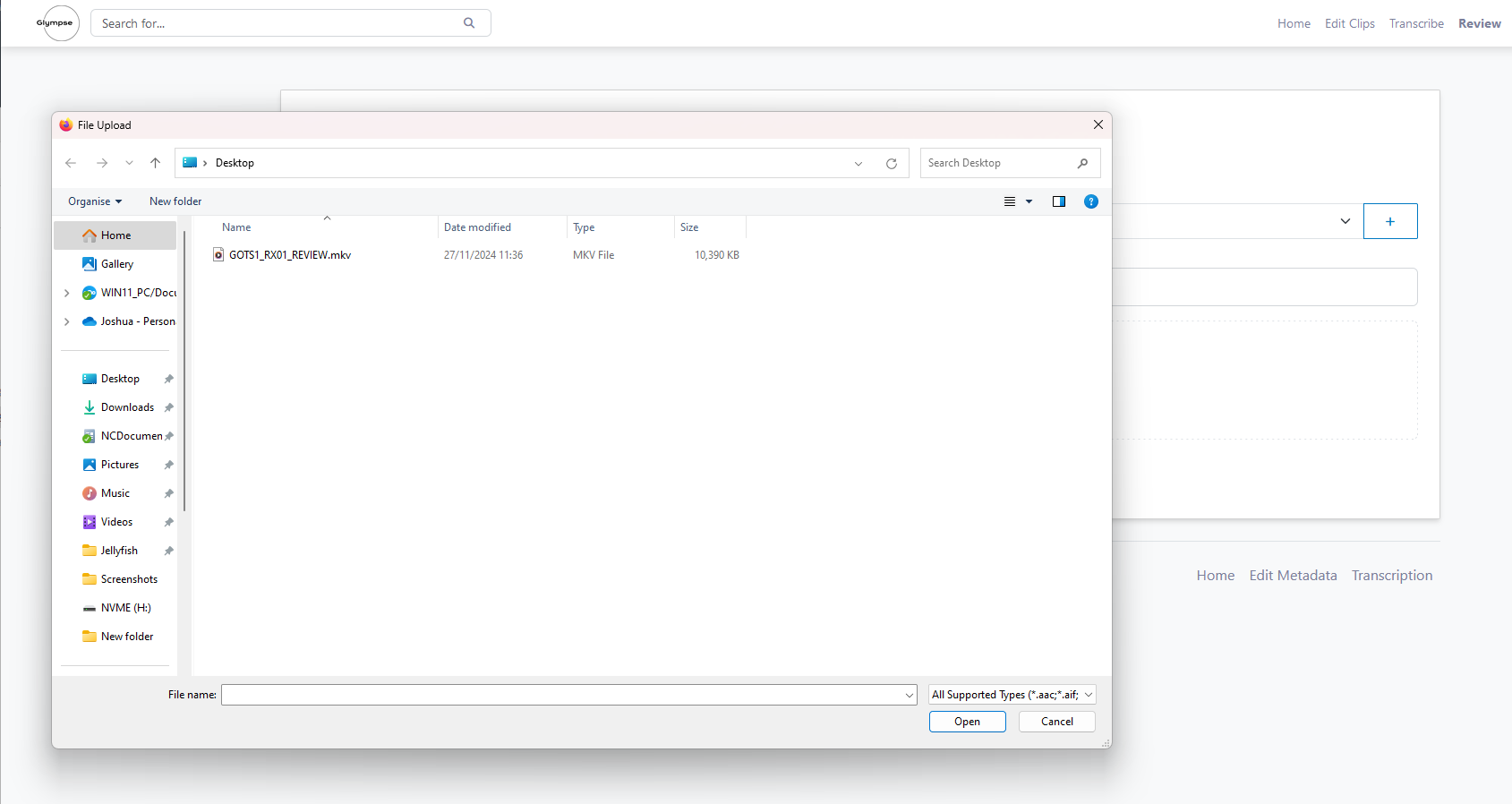Open the change view options dropdown

point(1029,201)
